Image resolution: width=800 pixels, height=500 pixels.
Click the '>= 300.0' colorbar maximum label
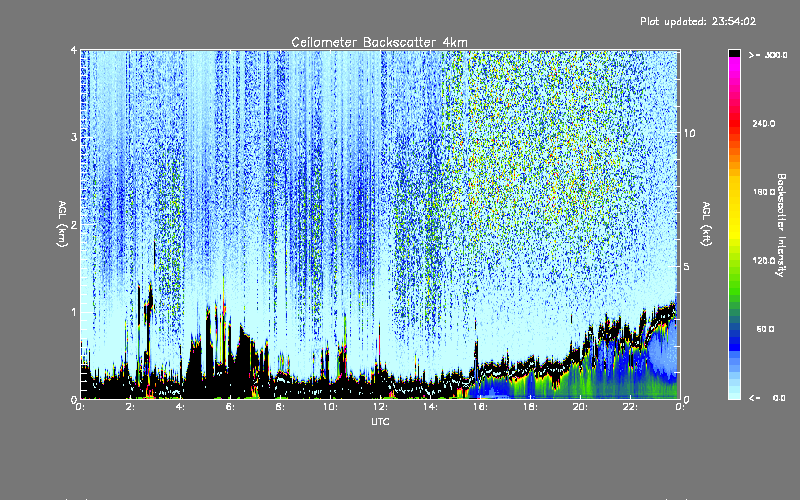(768, 55)
